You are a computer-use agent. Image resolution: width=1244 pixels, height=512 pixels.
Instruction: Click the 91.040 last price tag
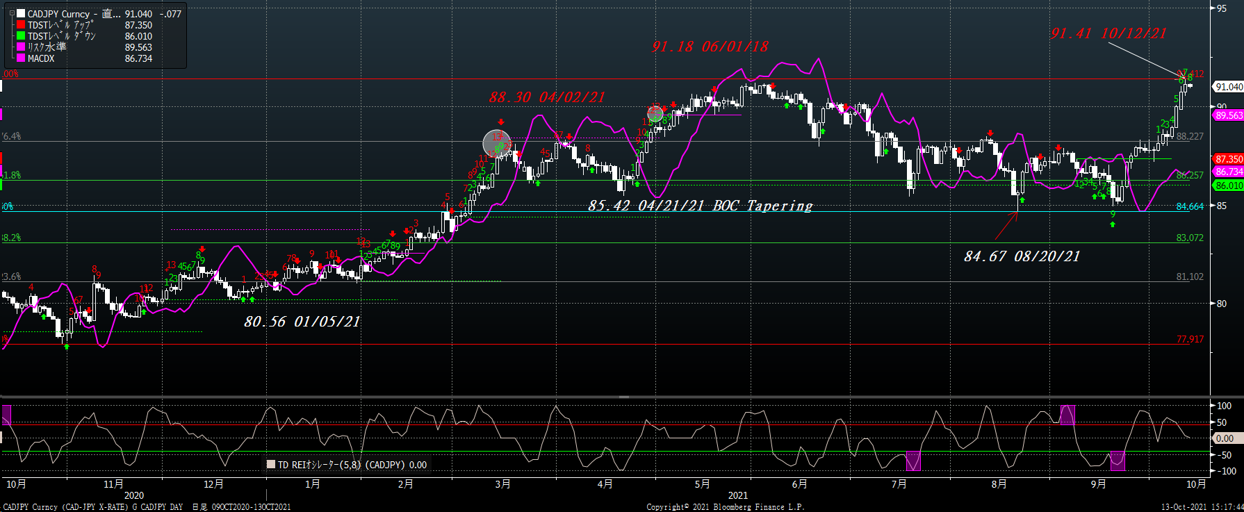[1227, 87]
